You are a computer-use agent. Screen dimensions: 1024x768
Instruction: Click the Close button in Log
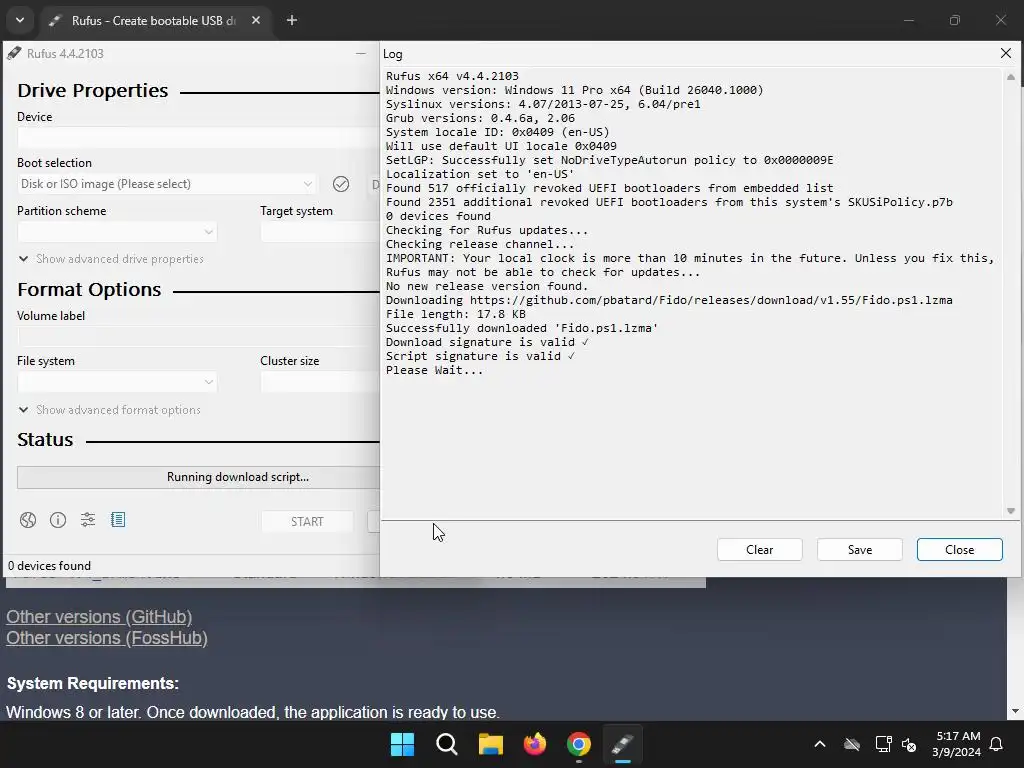959,550
